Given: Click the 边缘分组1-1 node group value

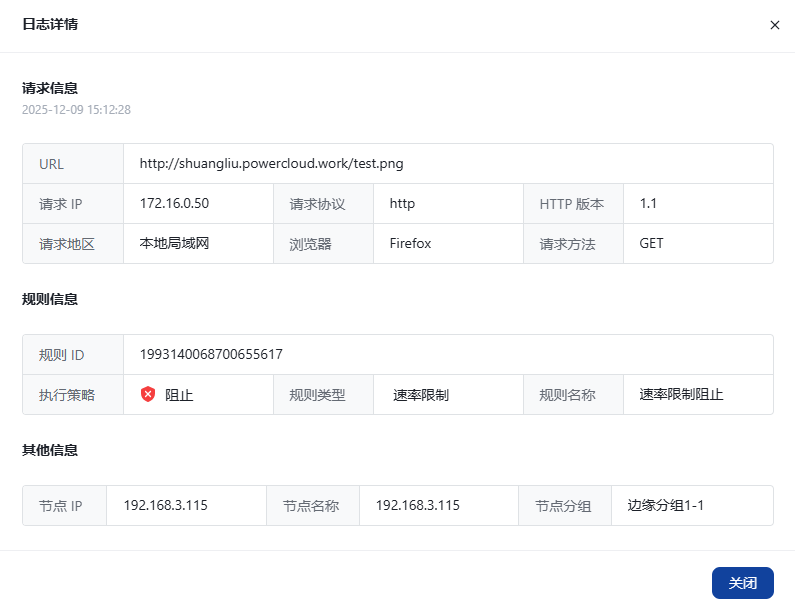Looking at the screenshot, I should 666,505.
